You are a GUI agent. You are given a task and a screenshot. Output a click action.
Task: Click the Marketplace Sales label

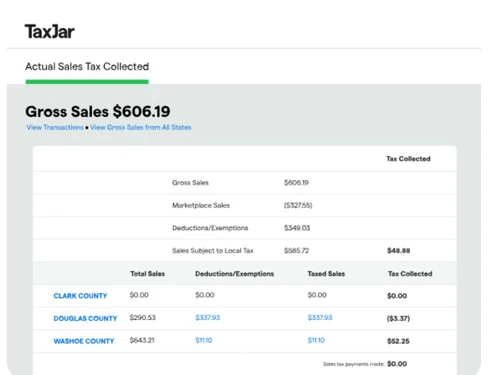[201, 205]
